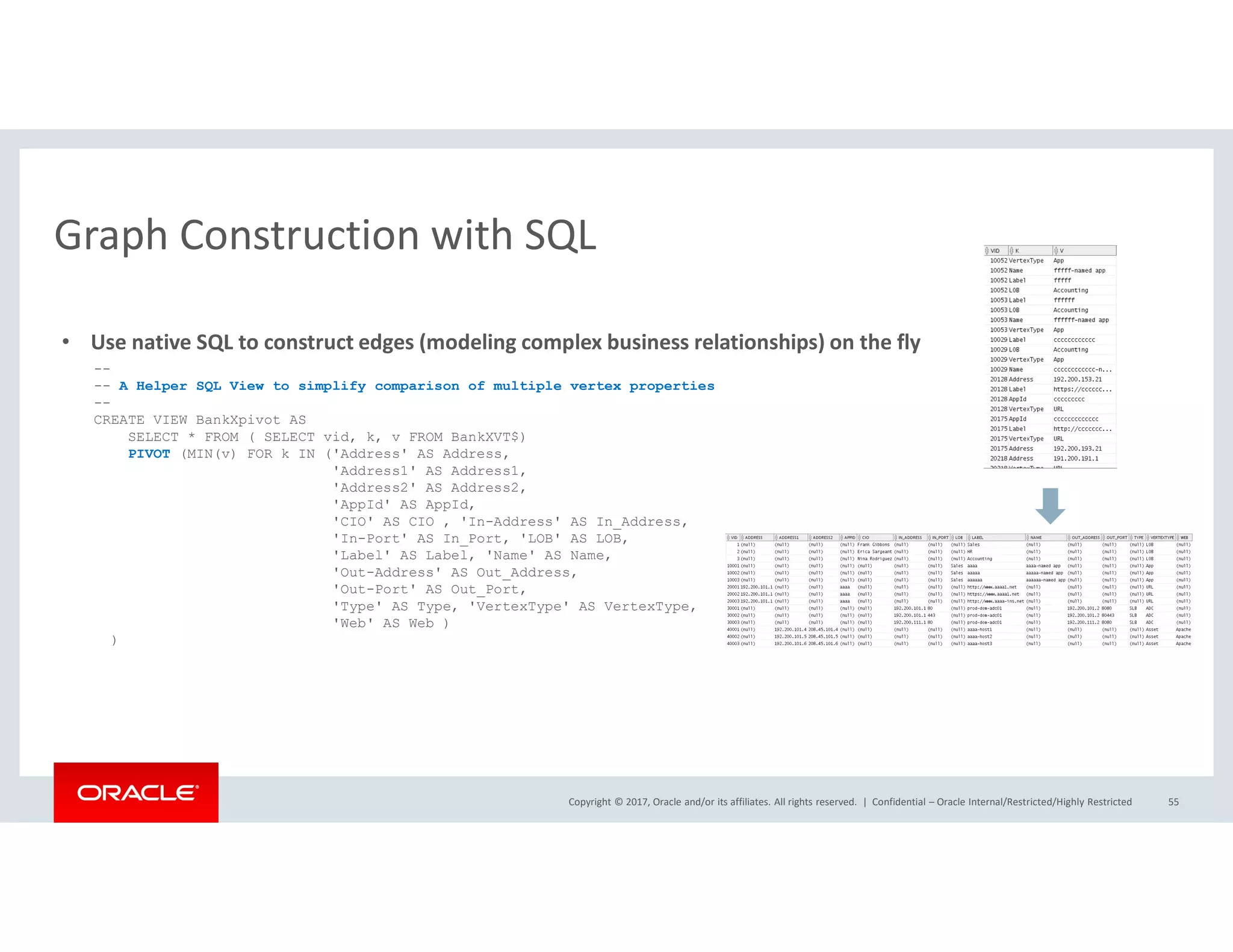Select the OUT_ADDRESS column header
This screenshot has height=952, width=1233.
pyautogui.click(x=1084, y=537)
